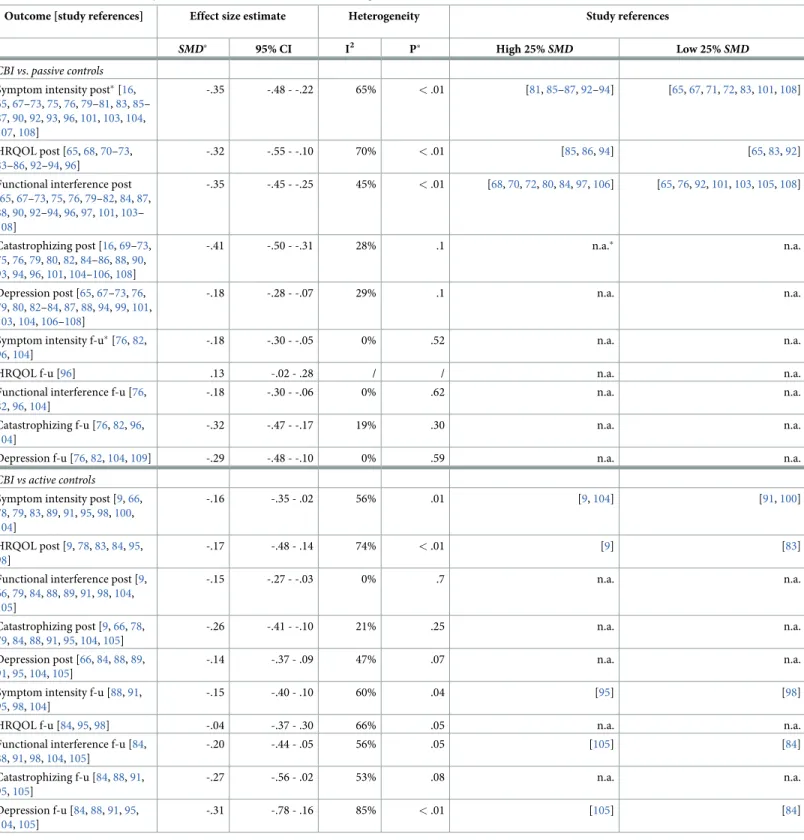The height and width of the screenshot is (840, 804).
Task: Select the 'Low 25% SMD' sub-header
Action: 712,49
